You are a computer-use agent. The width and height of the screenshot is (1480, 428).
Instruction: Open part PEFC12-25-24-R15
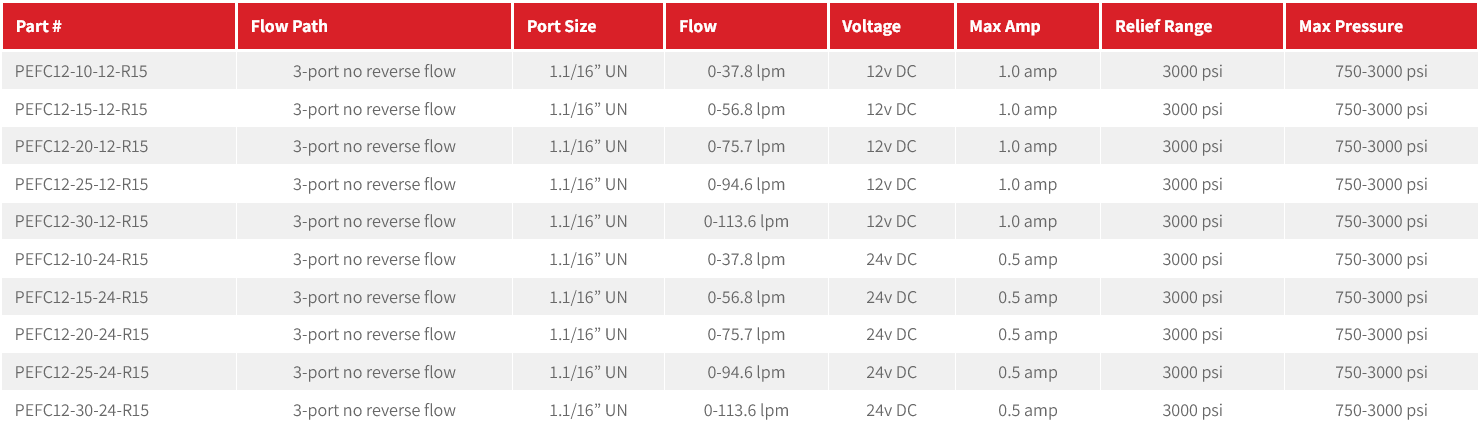[81, 372]
